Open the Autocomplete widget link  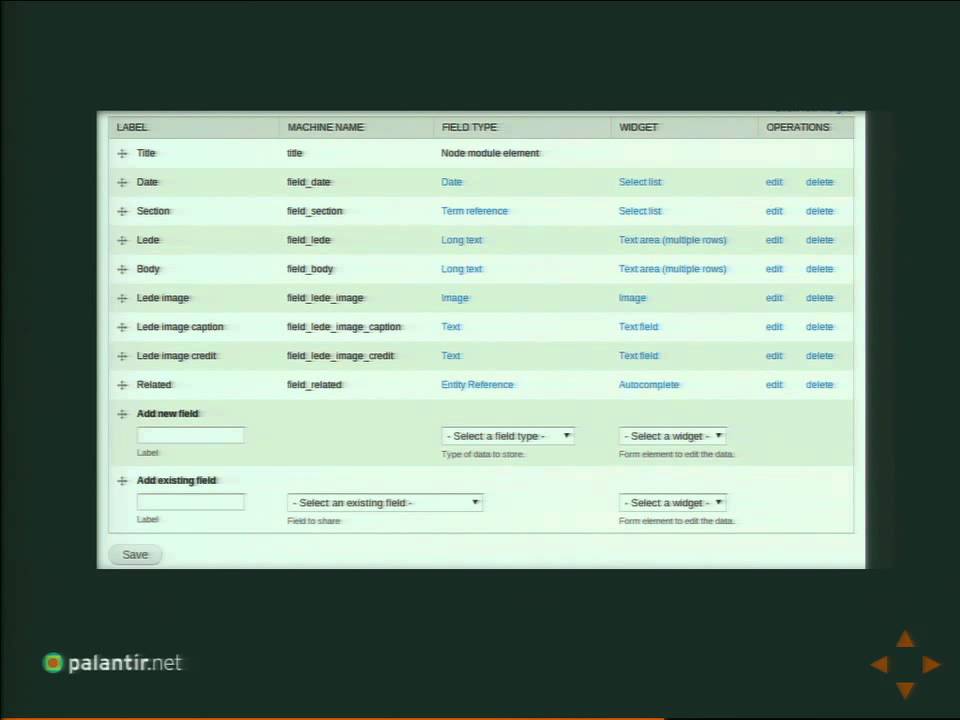point(649,384)
